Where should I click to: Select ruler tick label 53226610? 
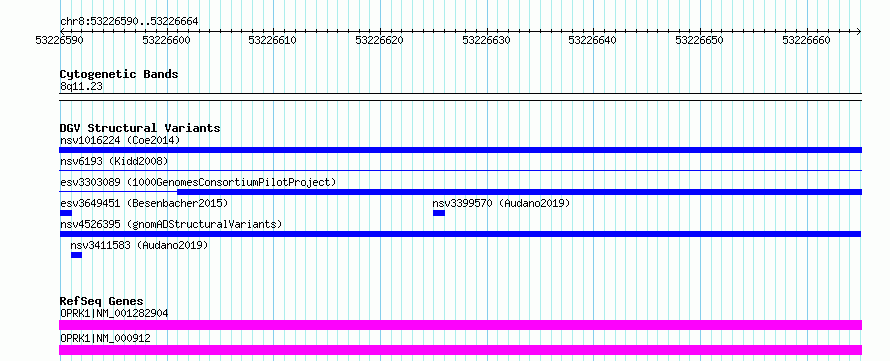tap(273, 40)
